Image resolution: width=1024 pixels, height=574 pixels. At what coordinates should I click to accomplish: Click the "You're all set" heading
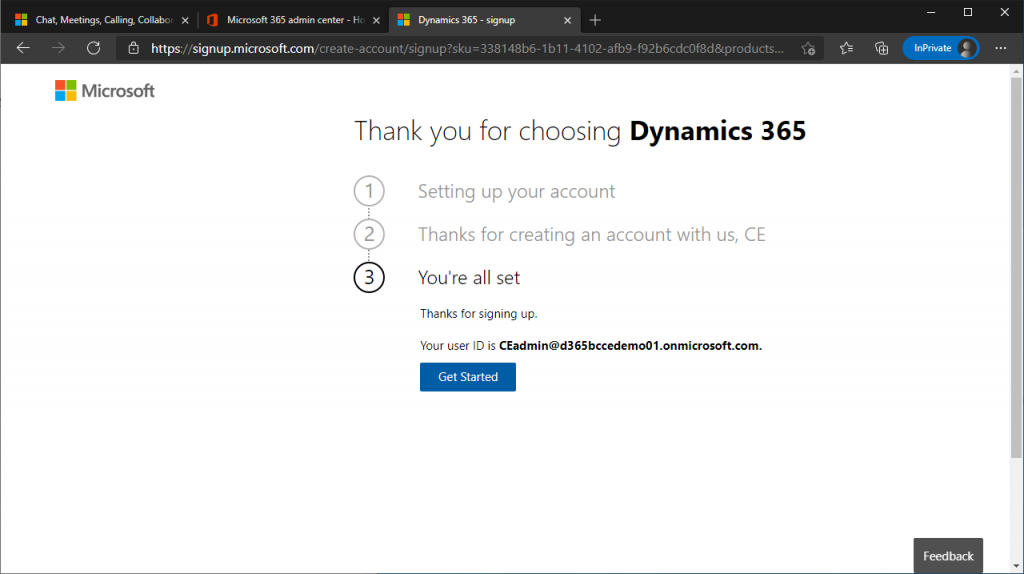click(x=469, y=278)
